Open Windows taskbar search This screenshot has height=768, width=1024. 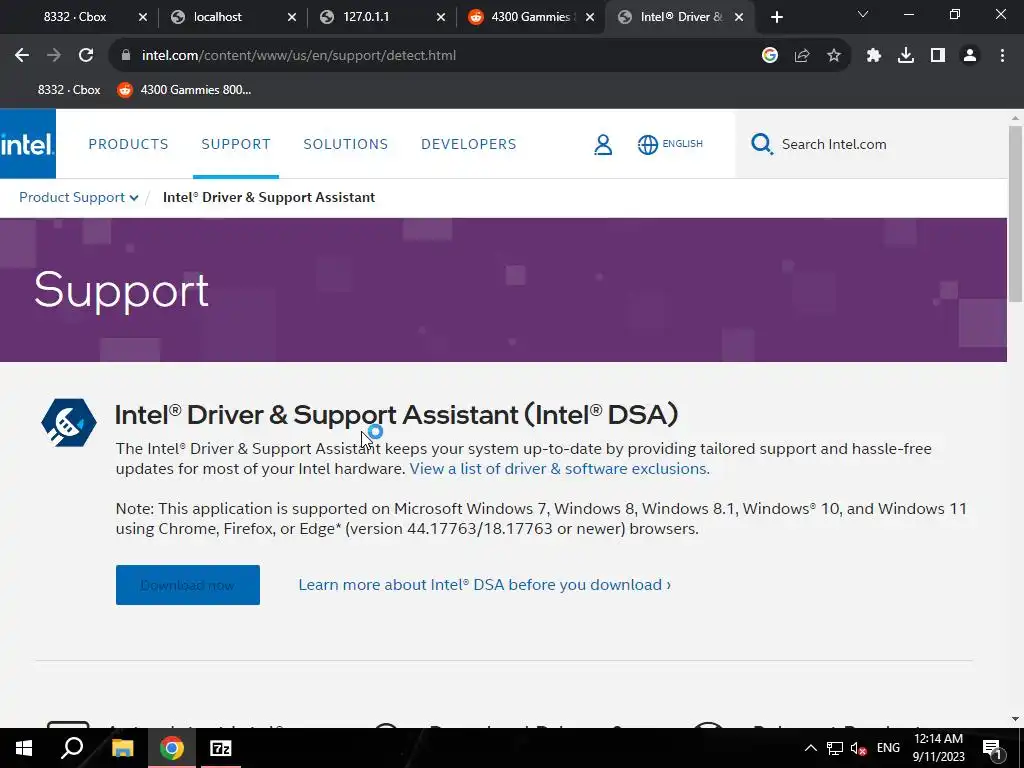(72, 748)
